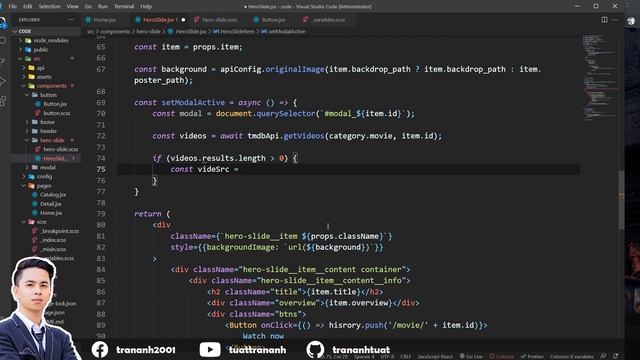The width and height of the screenshot is (640, 360).
Task: Expand the footer folder
Action: (x=46, y=122)
